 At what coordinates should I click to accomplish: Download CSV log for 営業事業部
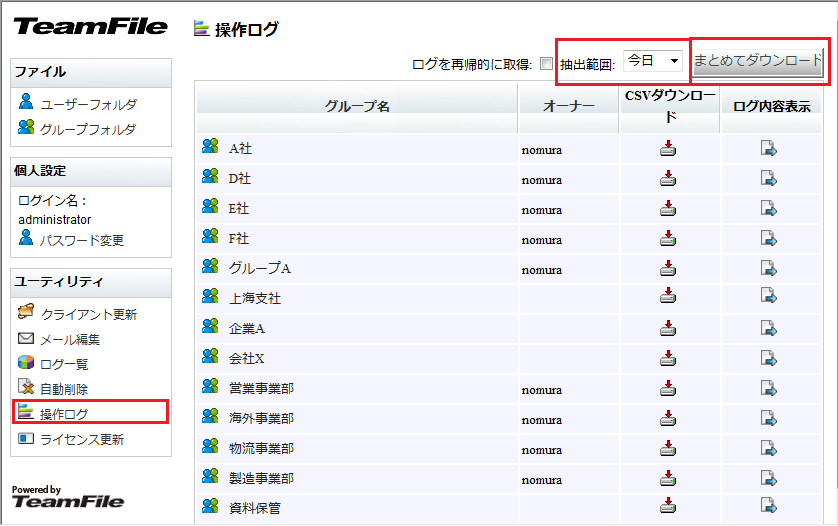coord(668,388)
